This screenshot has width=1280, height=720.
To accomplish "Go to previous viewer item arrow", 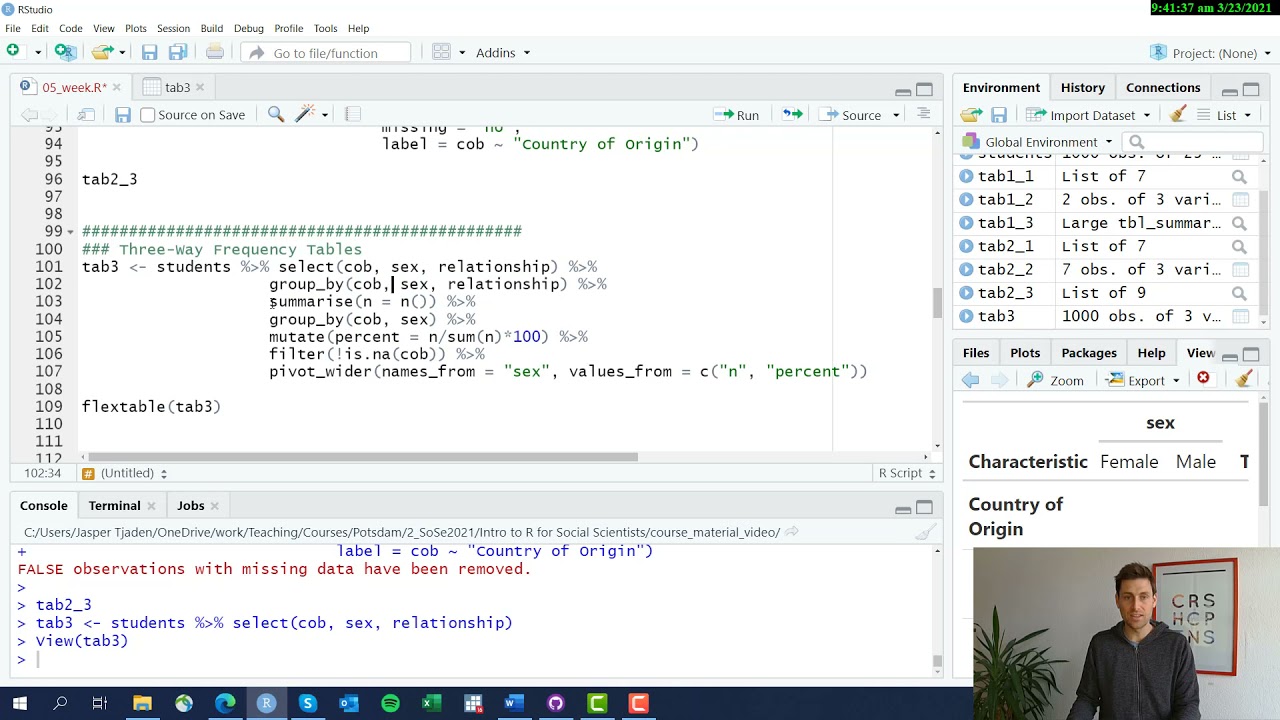I will coord(970,380).
